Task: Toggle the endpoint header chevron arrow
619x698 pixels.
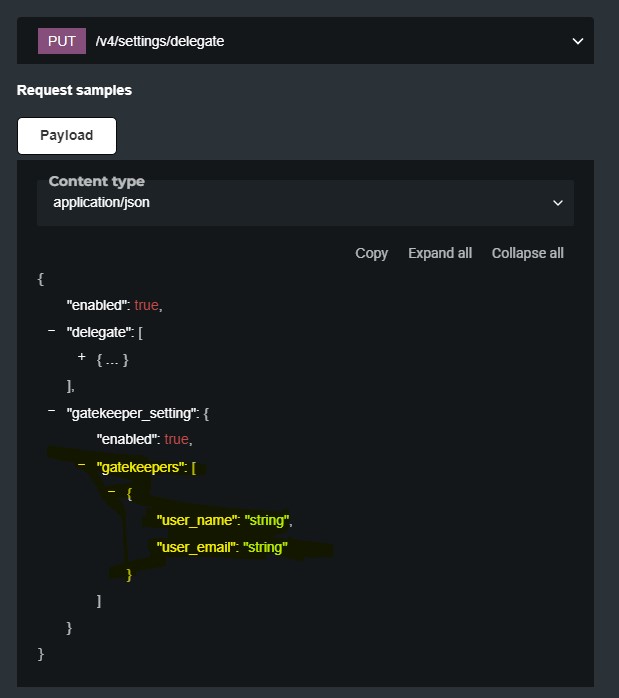Action: (577, 41)
